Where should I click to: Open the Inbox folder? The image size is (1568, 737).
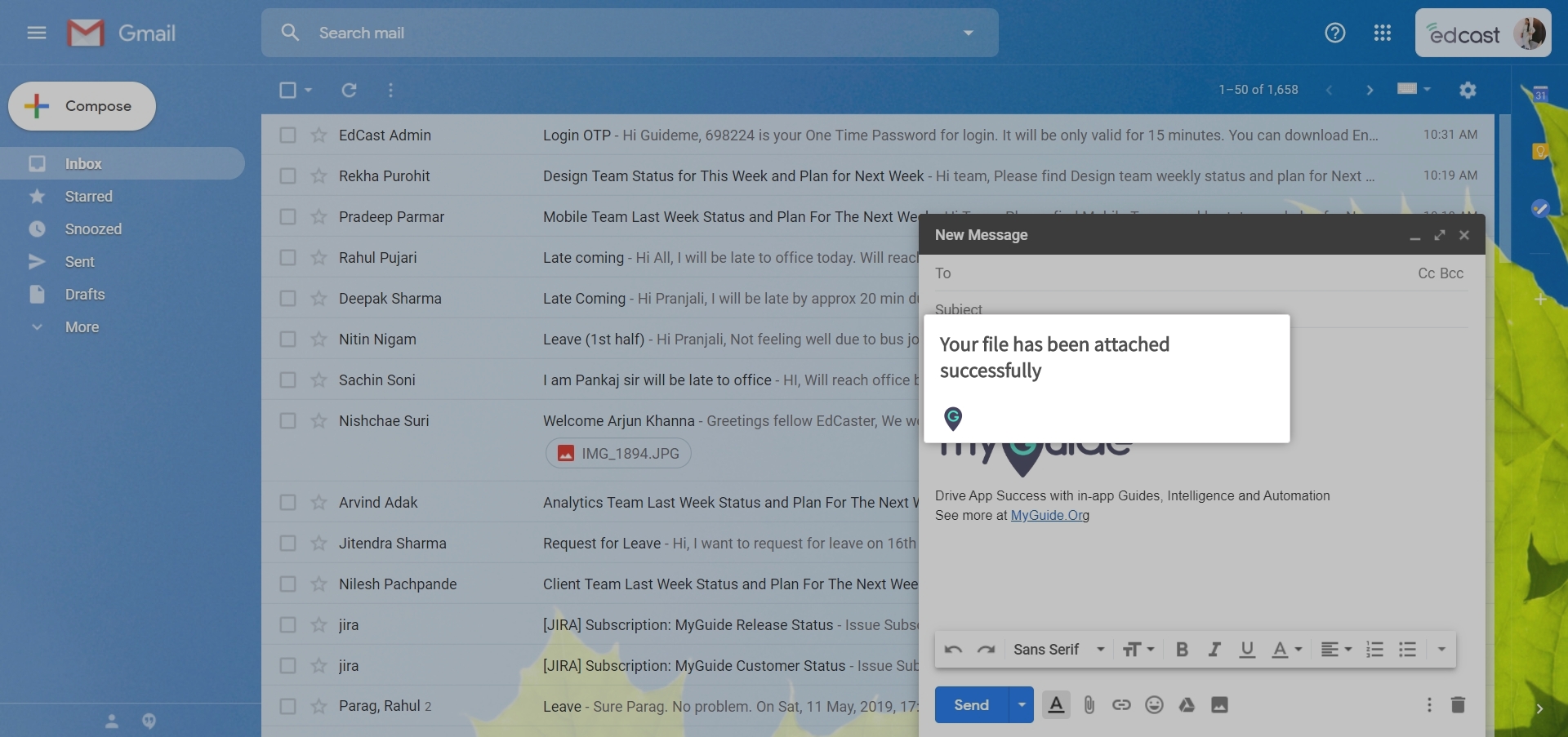tap(83, 163)
